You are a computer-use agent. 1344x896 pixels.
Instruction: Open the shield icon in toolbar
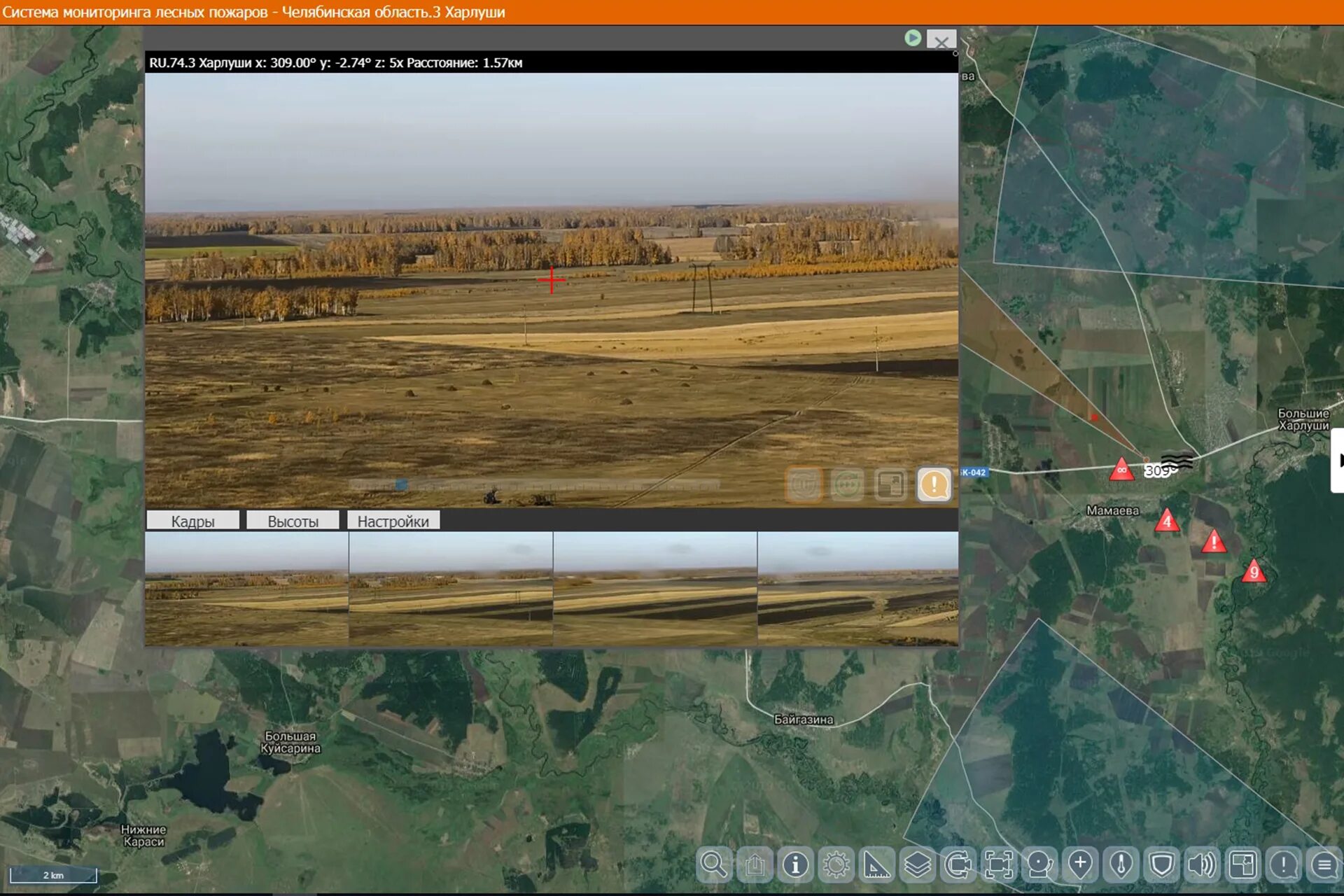click(1161, 865)
